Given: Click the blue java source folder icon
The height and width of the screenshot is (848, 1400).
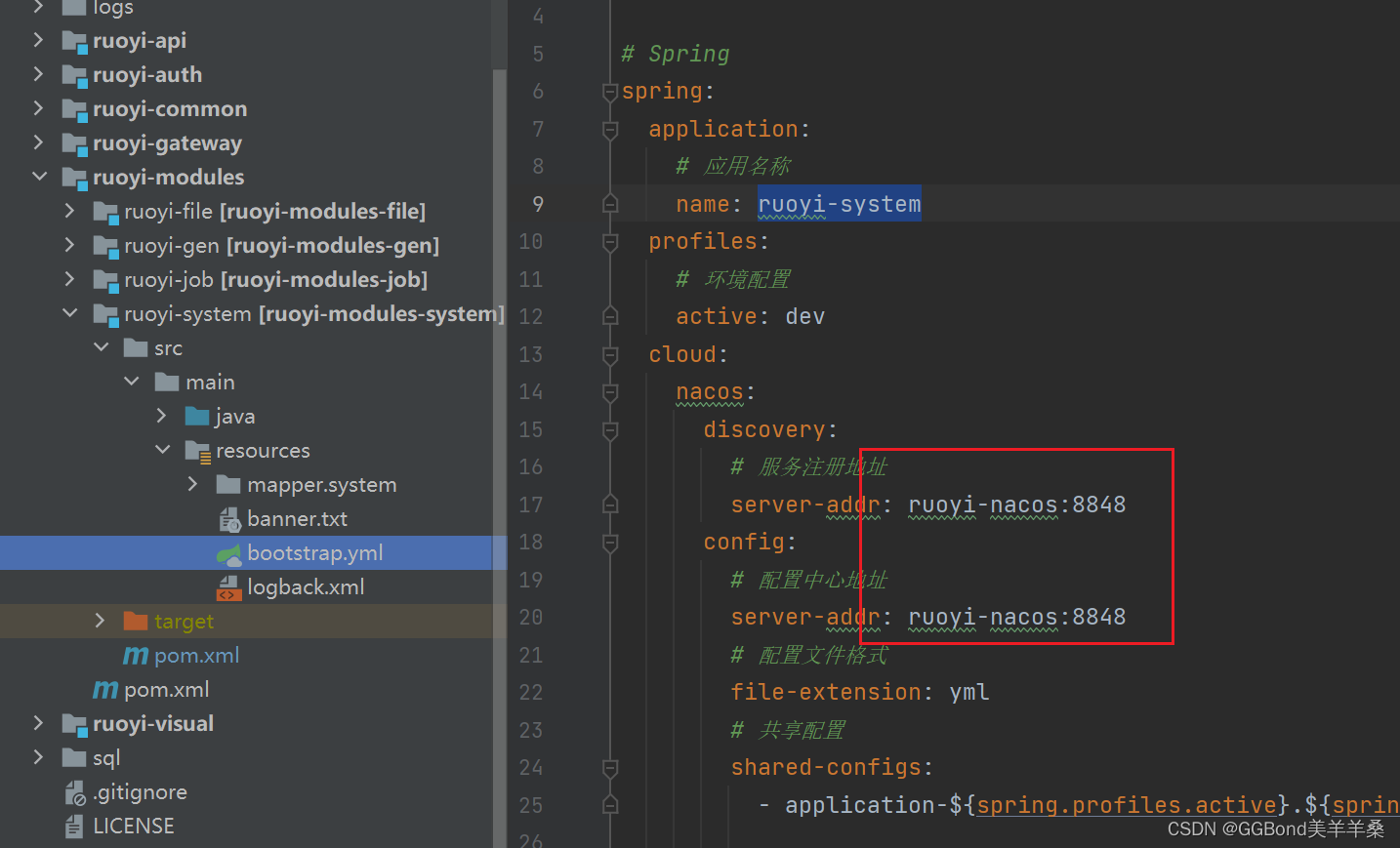Looking at the screenshot, I should (x=197, y=417).
